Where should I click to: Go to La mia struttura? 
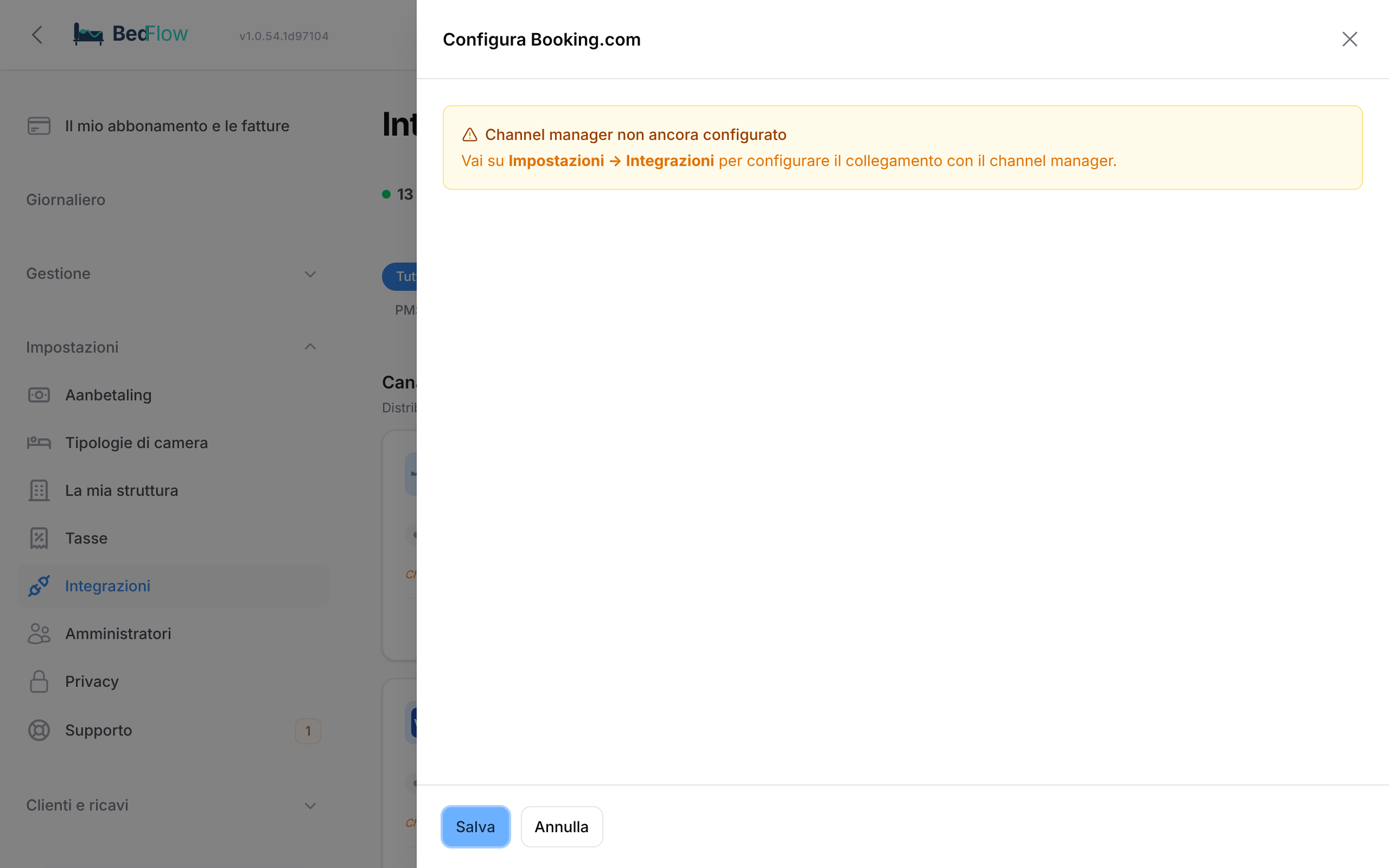pos(173,490)
